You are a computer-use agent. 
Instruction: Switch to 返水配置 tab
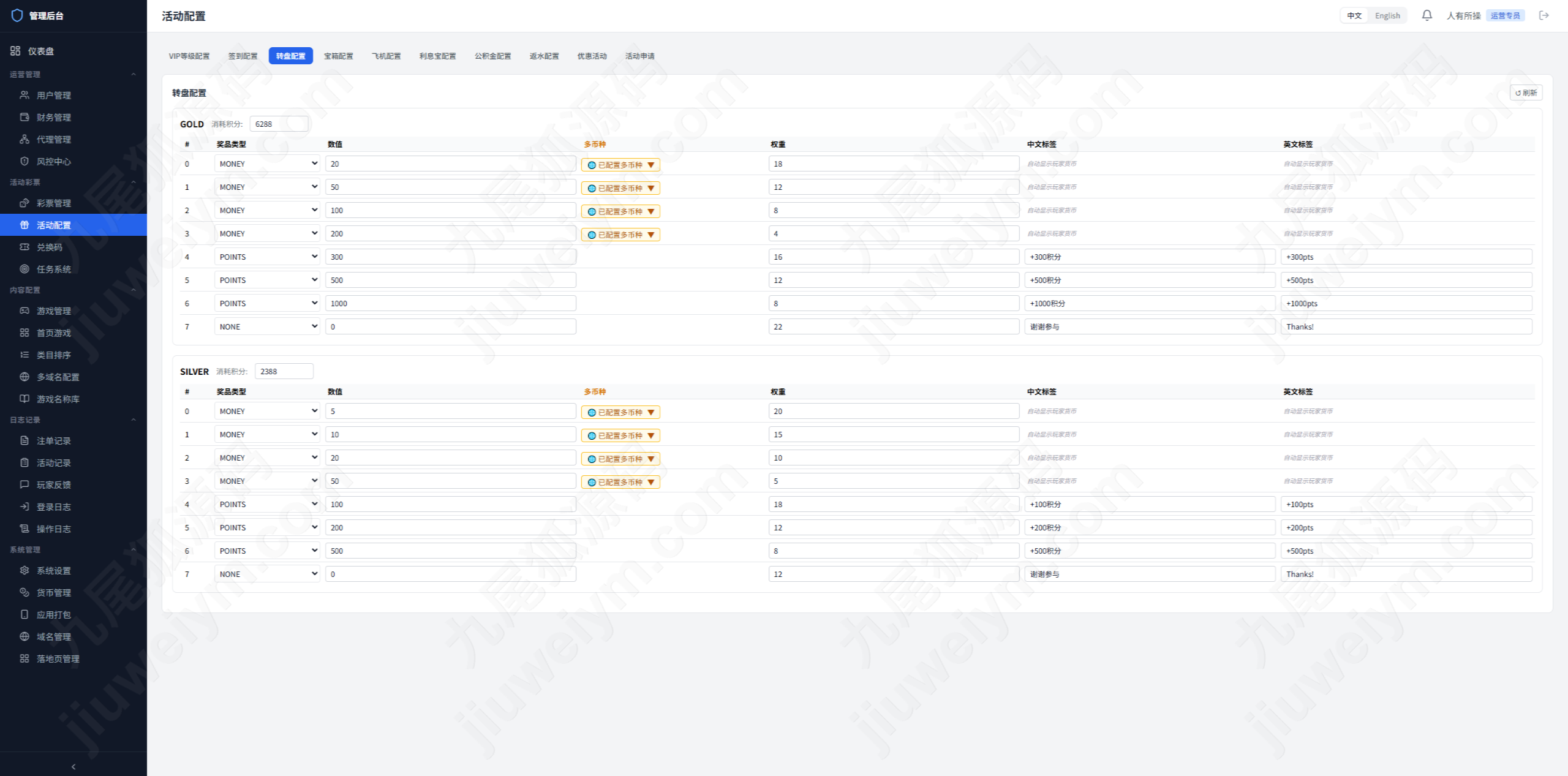[544, 56]
